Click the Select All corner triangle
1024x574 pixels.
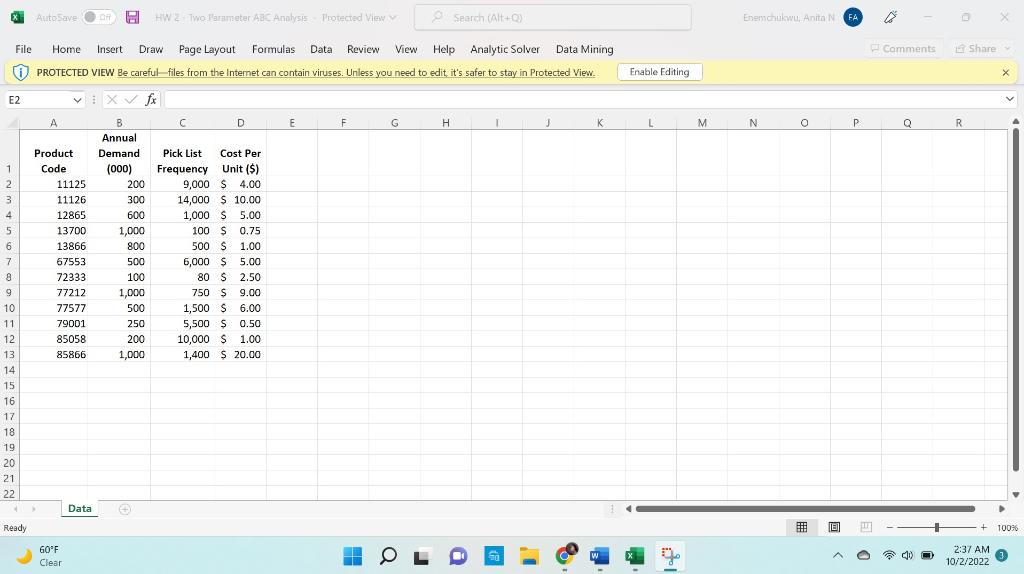pos(12,123)
